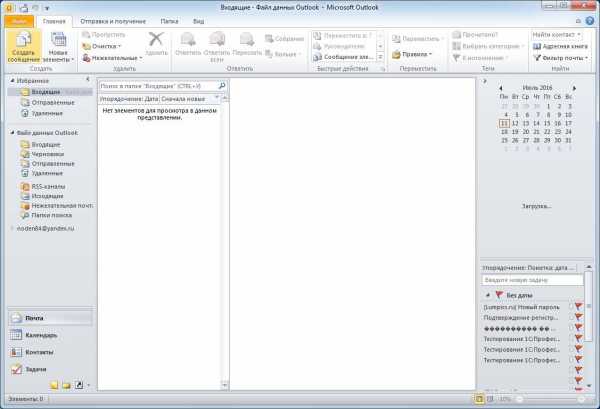Image resolution: width=600 pixels, height=409 pixels.
Task: Open Customize Quick Access Toolbar dropdown
Action: tap(47, 8)
